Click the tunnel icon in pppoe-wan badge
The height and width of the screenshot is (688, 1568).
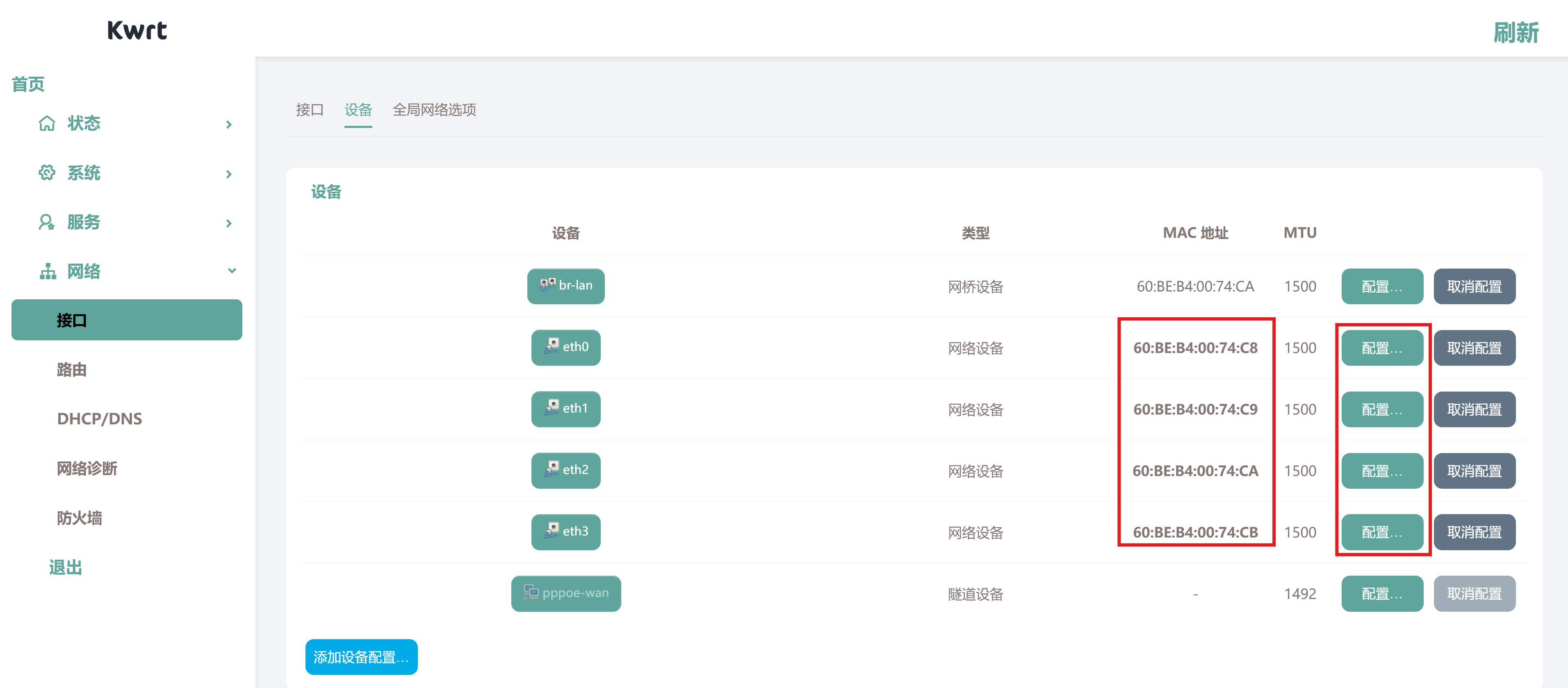tap(531, 592)
